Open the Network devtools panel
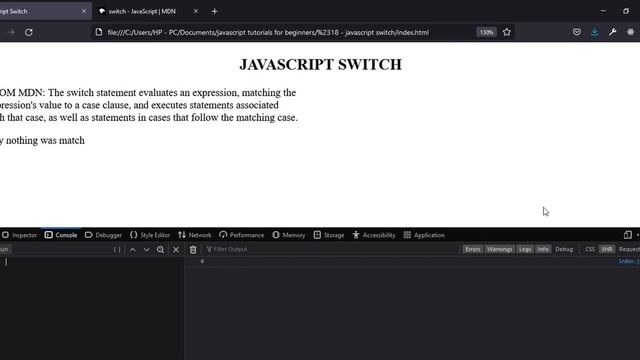Viewport: 640px width, 360px height. (195, 235)
